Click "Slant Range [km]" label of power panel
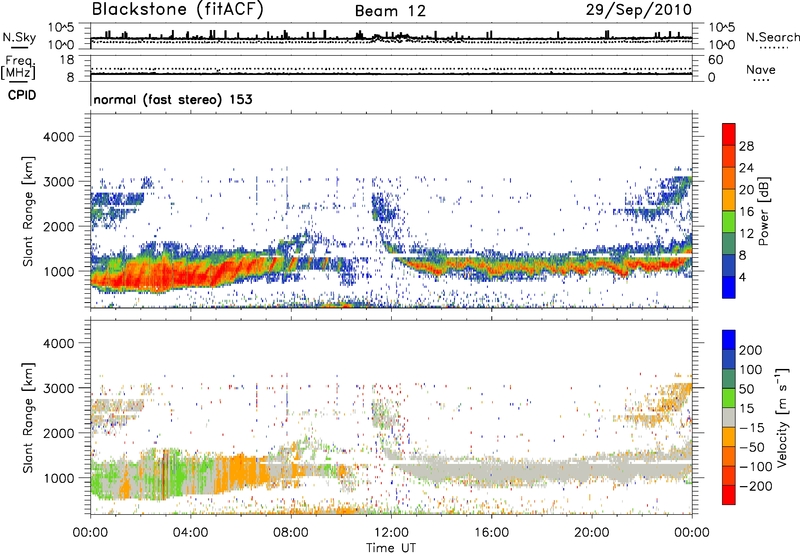The height and width of the screenshot is (554, 800). pyautogui.click(x=28, y=211)
